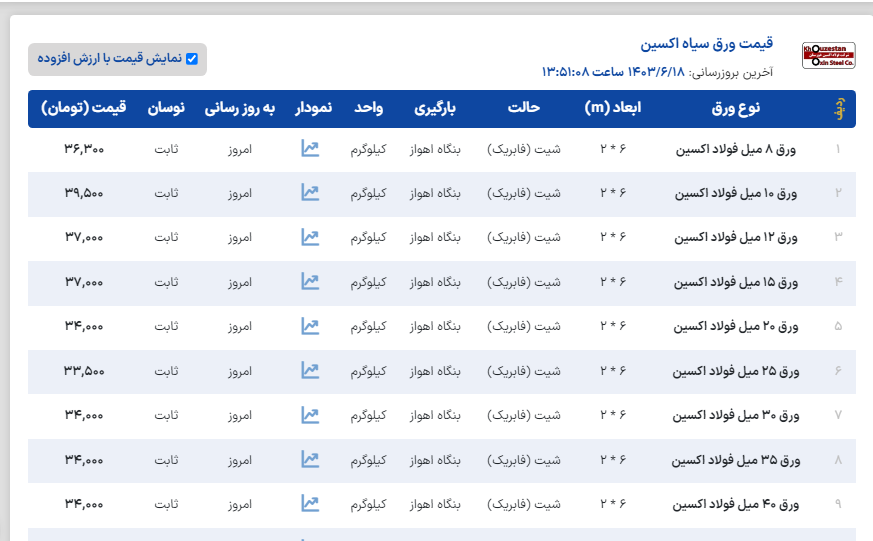The width and height of the screenshot is (873, 541).
Task: Click the قیمت (تومان) column header
Action: pos(84,108)
